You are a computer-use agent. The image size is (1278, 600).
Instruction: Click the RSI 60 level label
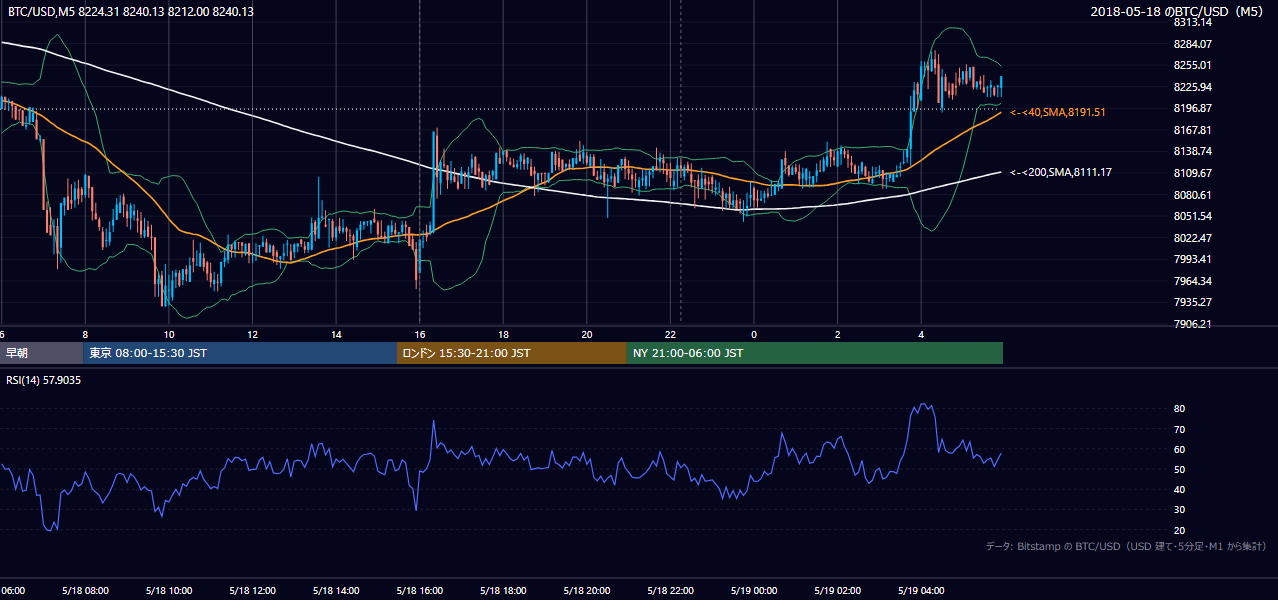point(1179,449)
